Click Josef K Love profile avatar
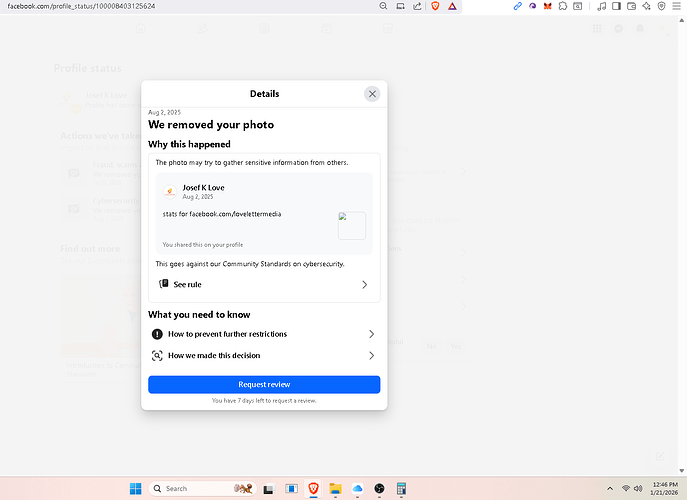Screen dimensions: 687x500 (x=170, y=191)
